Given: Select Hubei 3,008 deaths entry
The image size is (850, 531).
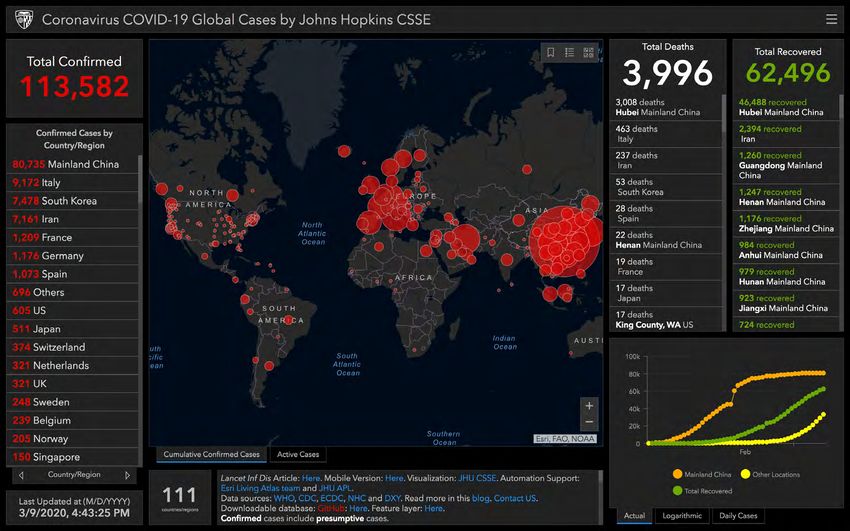Looking at the screenshot, I should (x=666, y=107).
